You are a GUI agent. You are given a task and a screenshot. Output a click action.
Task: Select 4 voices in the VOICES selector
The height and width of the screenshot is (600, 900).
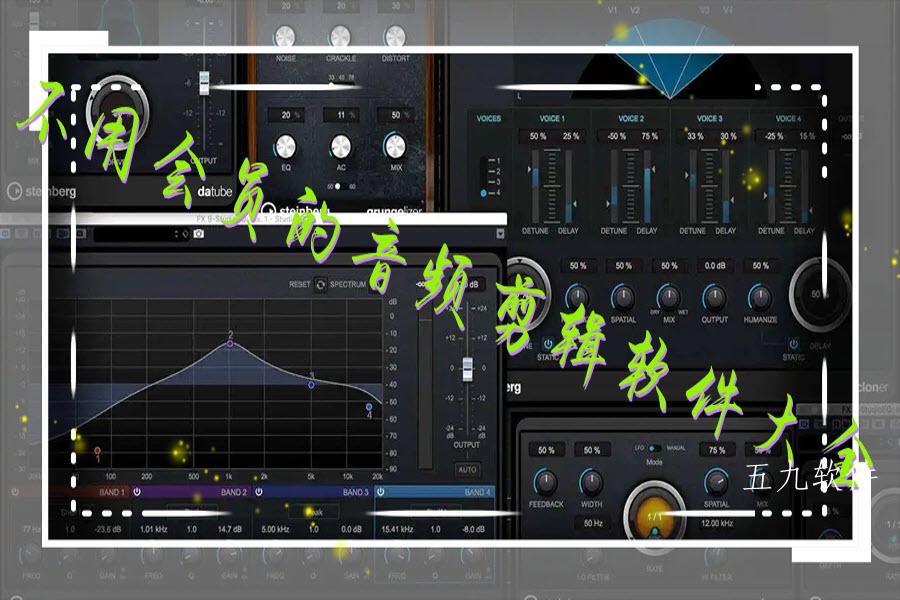click(x=485, y=193)
